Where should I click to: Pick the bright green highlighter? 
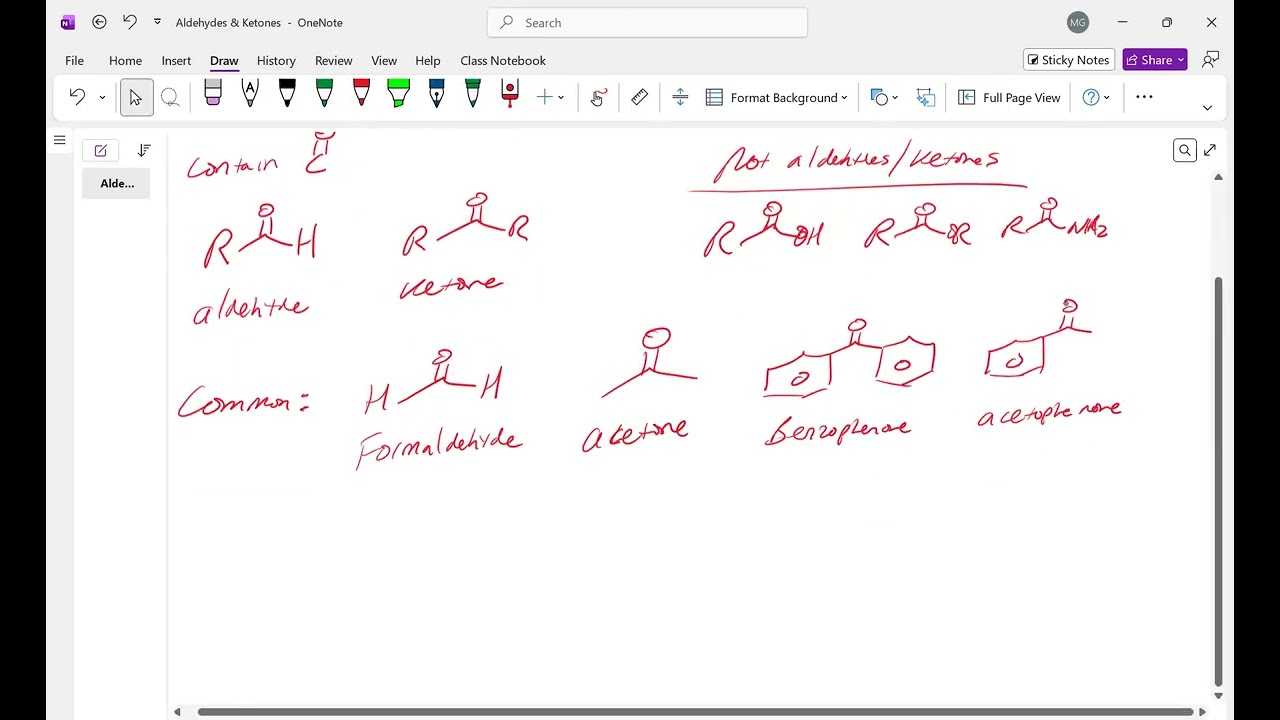coord(398,94)
